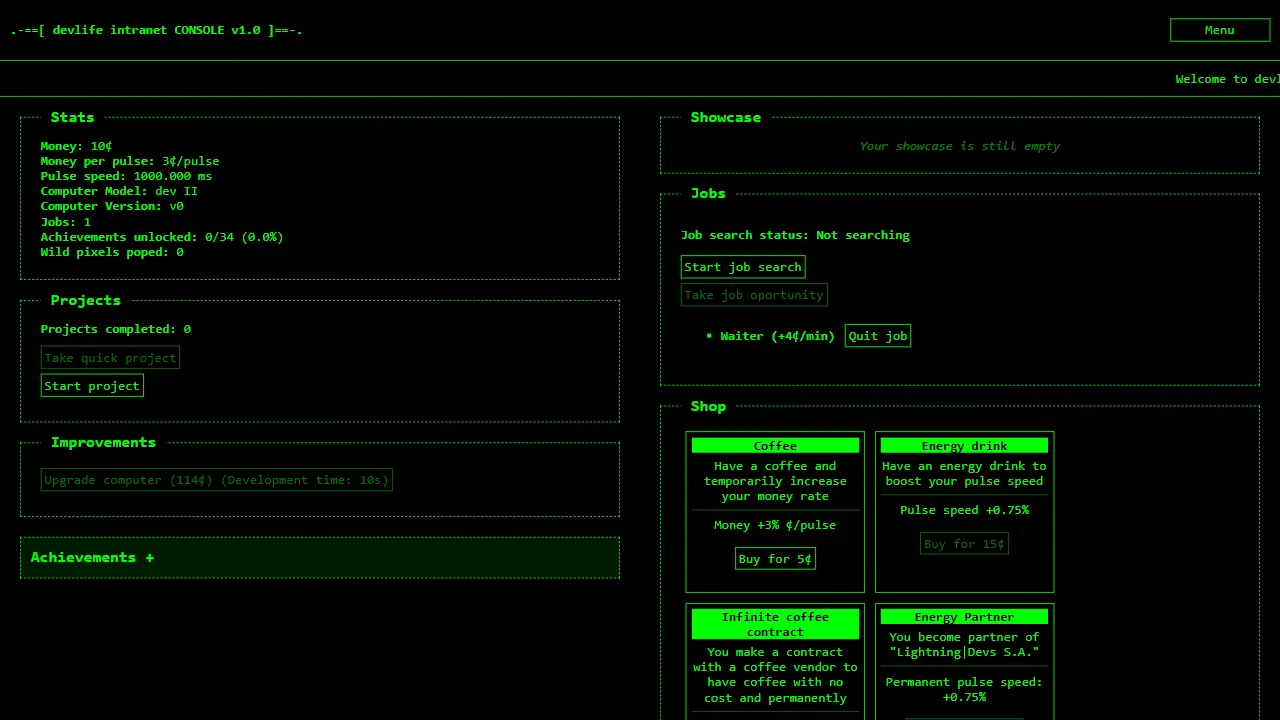
Task: Click Waiter (+4¢/min) job entry
Action: click(x=777, y=336)
